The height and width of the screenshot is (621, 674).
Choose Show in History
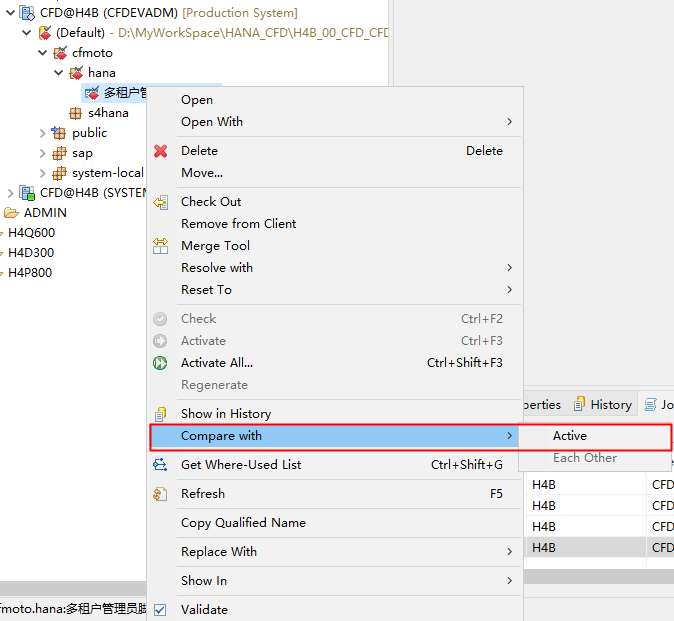click(335, 414)
